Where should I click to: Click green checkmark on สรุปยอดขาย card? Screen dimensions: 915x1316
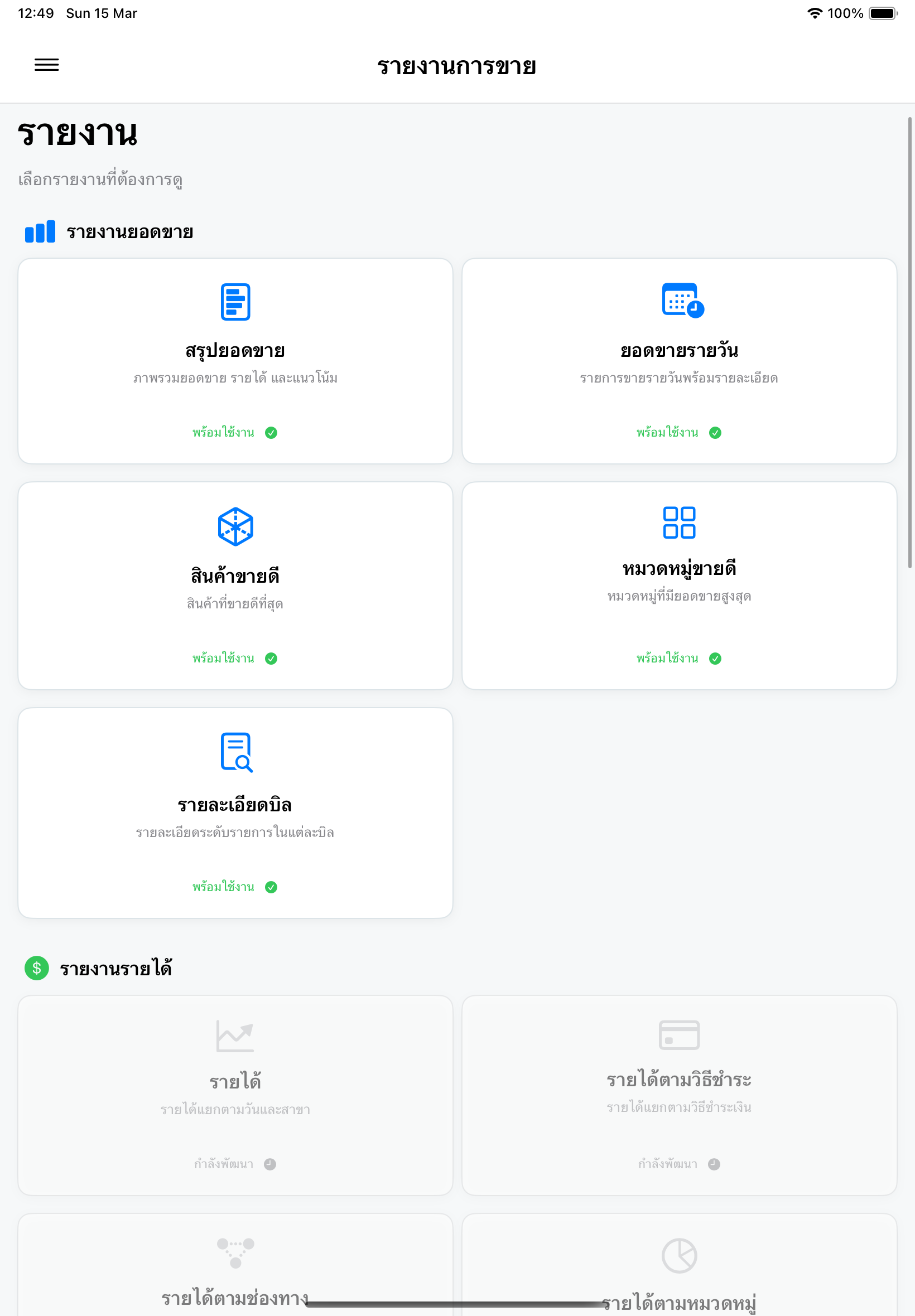tap(271, 433)
